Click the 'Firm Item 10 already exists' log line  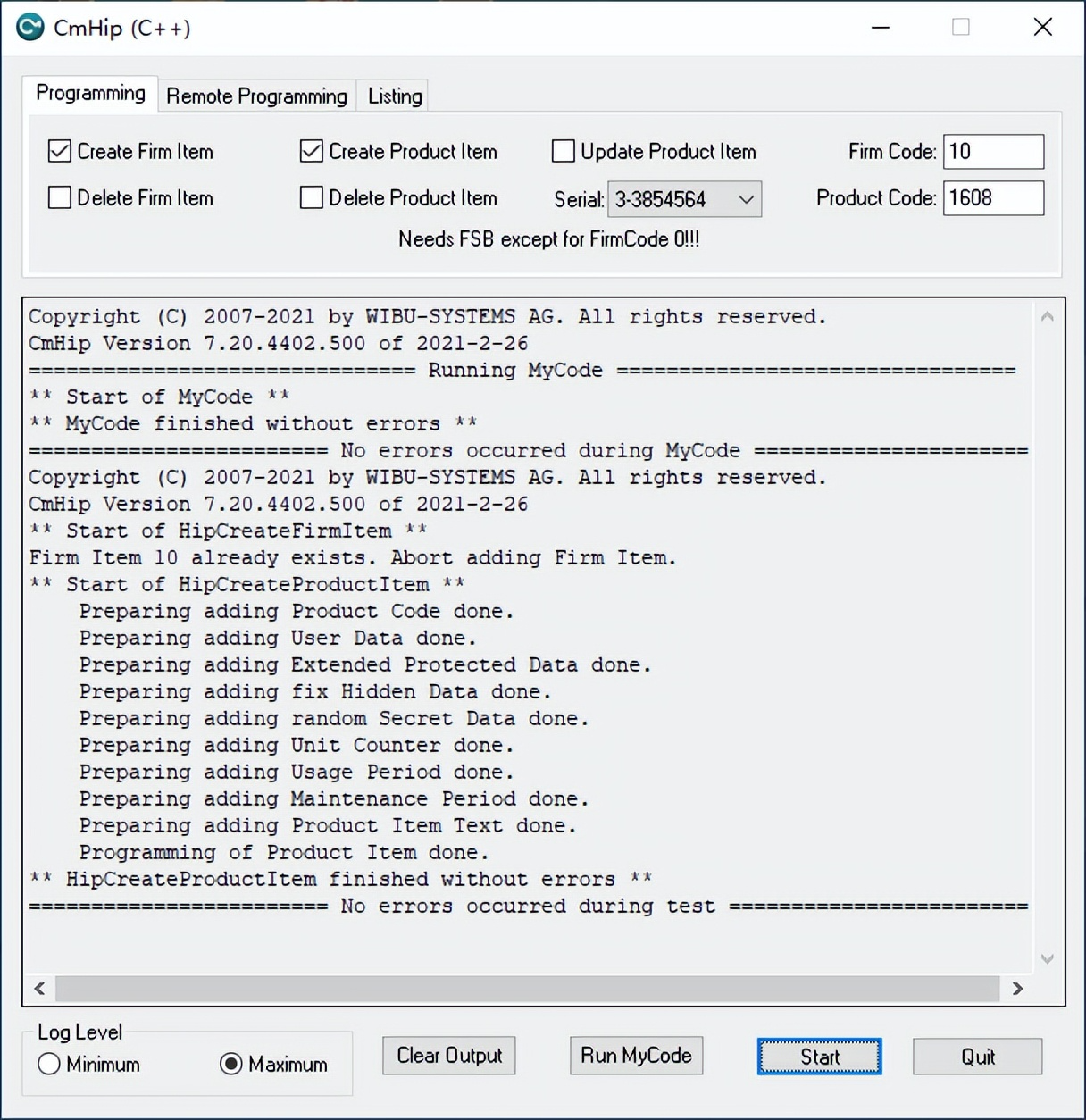pyautogui.click(x=353, y=558)
